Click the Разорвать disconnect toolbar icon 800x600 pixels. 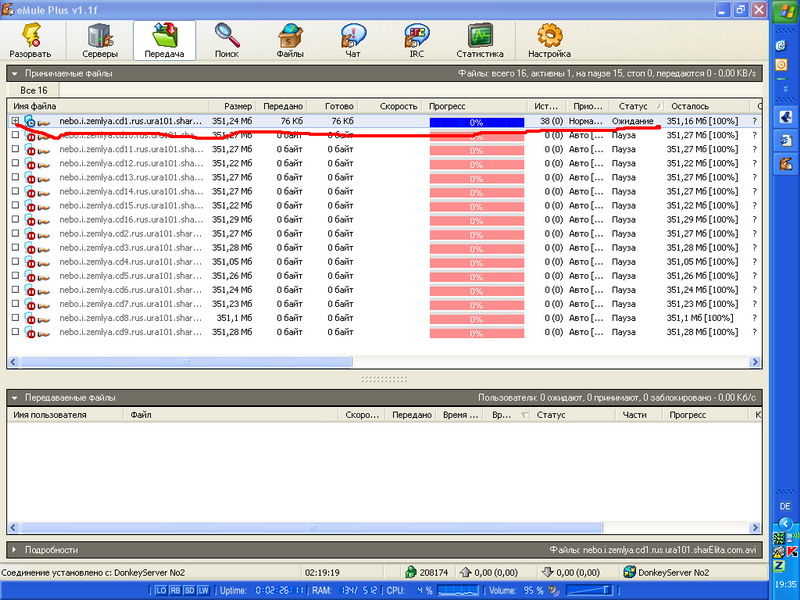(x=30, y=41)
